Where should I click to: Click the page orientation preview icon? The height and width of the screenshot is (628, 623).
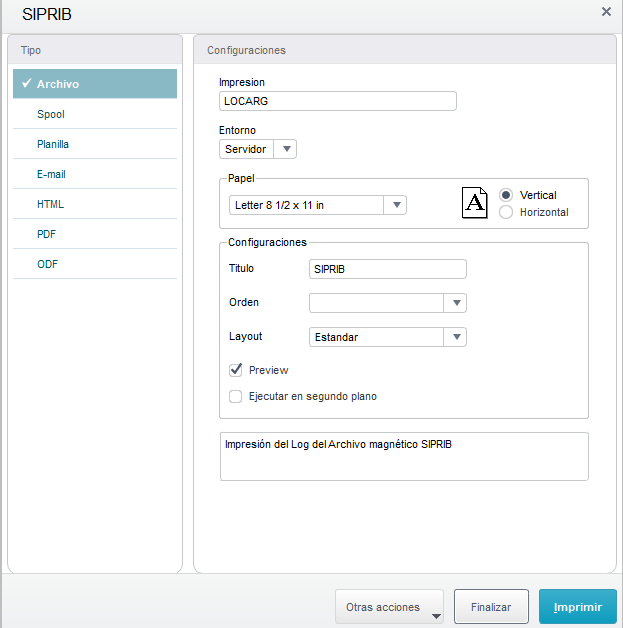point(474,203)
